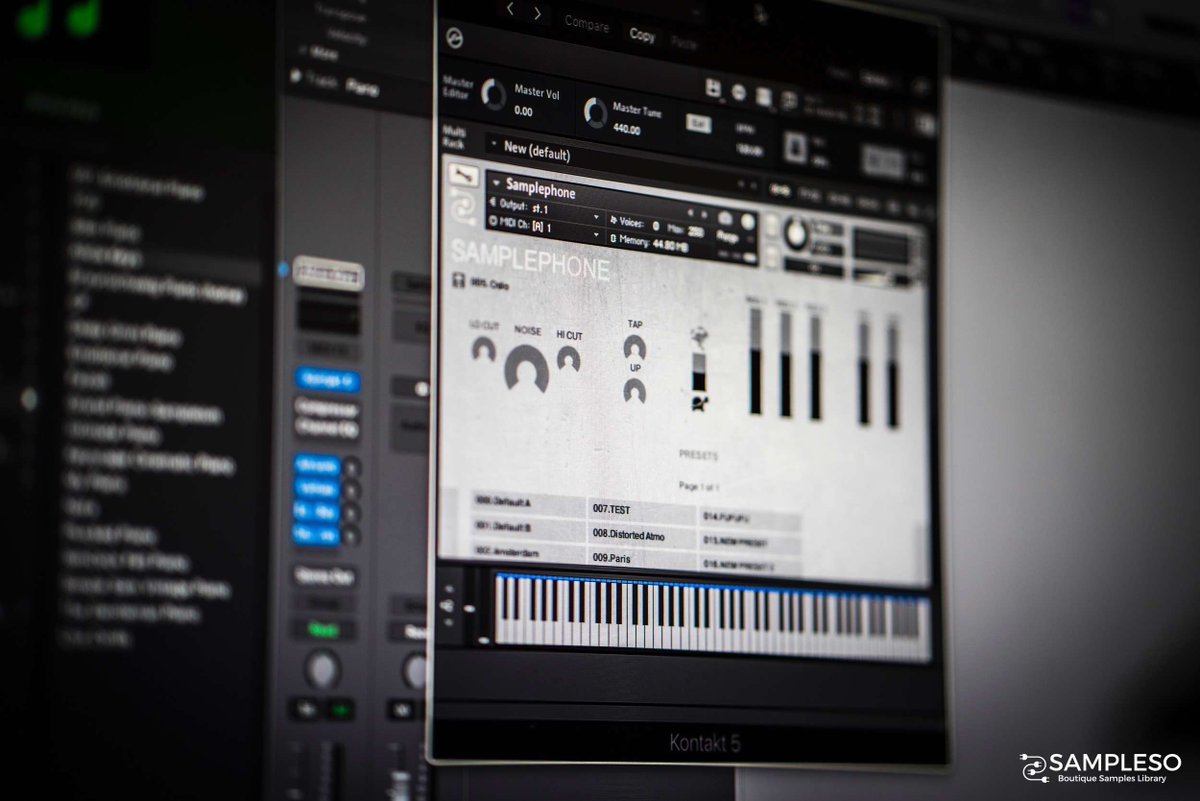Click the fourth tall vertical slider
This screenshot has width=1200, height=801.
pyautogui.click(x=863, y=372)
